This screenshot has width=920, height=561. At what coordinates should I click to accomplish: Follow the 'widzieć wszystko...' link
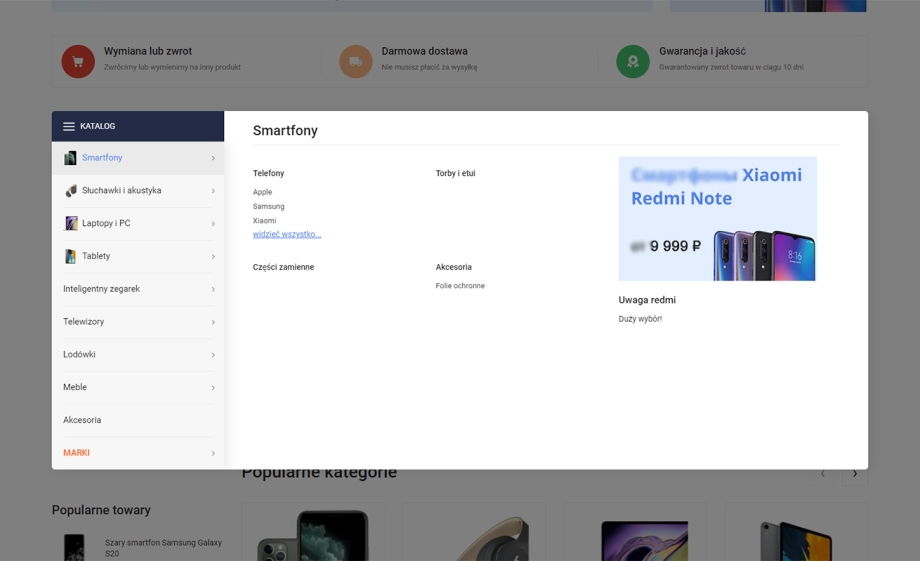point(287,234)
